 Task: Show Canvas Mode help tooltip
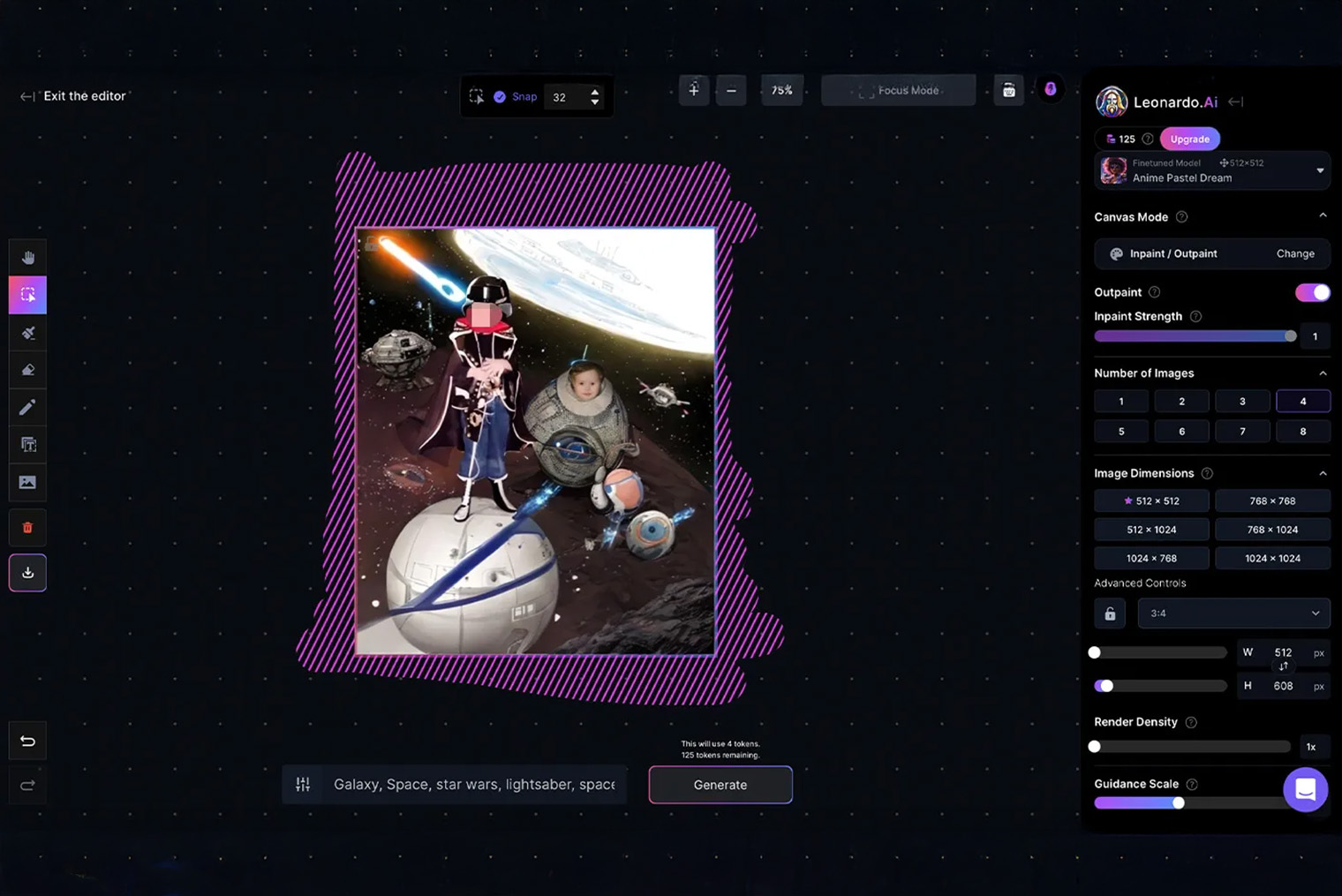click(x=1181, y=217)
